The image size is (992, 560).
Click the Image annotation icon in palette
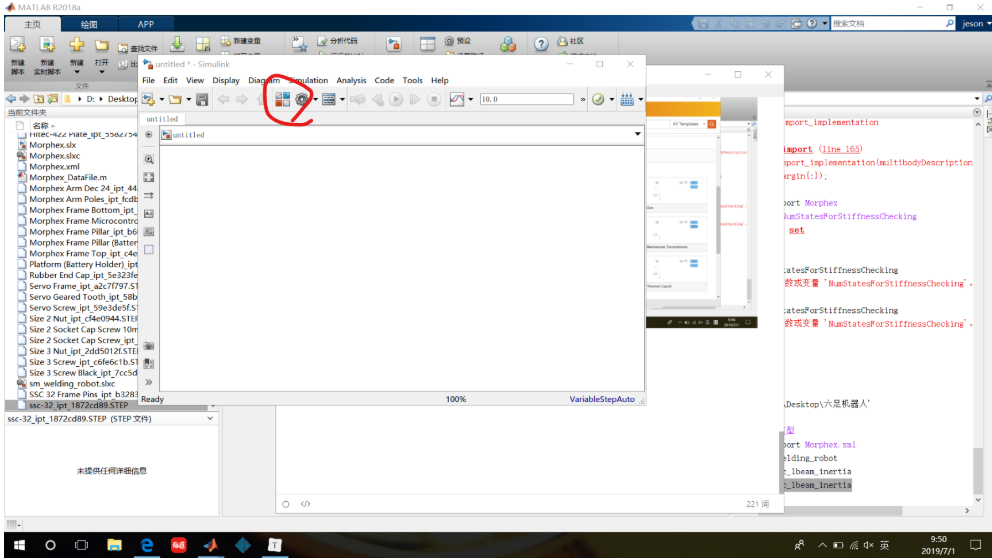(149, 232)
